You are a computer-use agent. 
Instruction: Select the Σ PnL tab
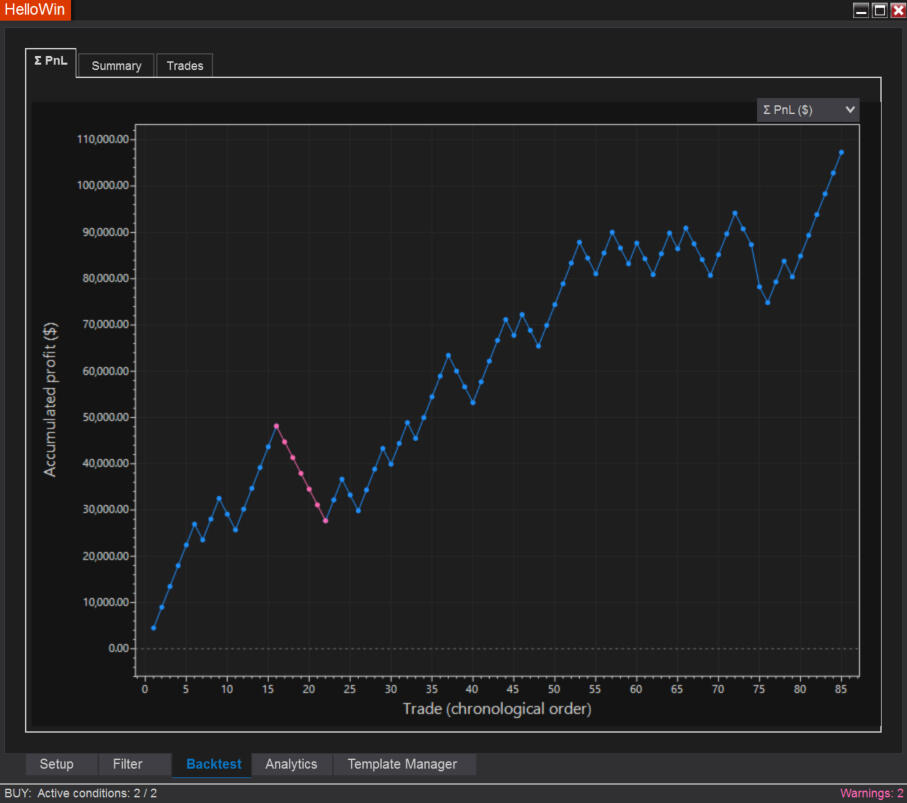point(51,61)
